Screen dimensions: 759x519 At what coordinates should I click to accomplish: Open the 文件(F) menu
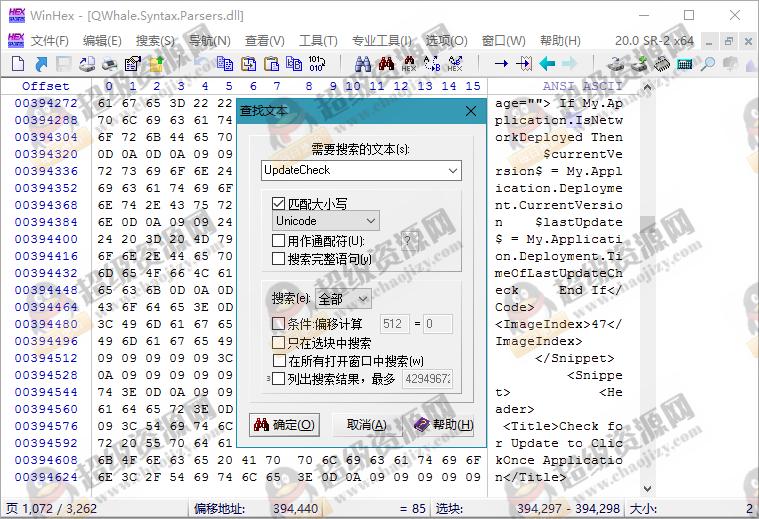pyautogui.click(x=49, y=41)
